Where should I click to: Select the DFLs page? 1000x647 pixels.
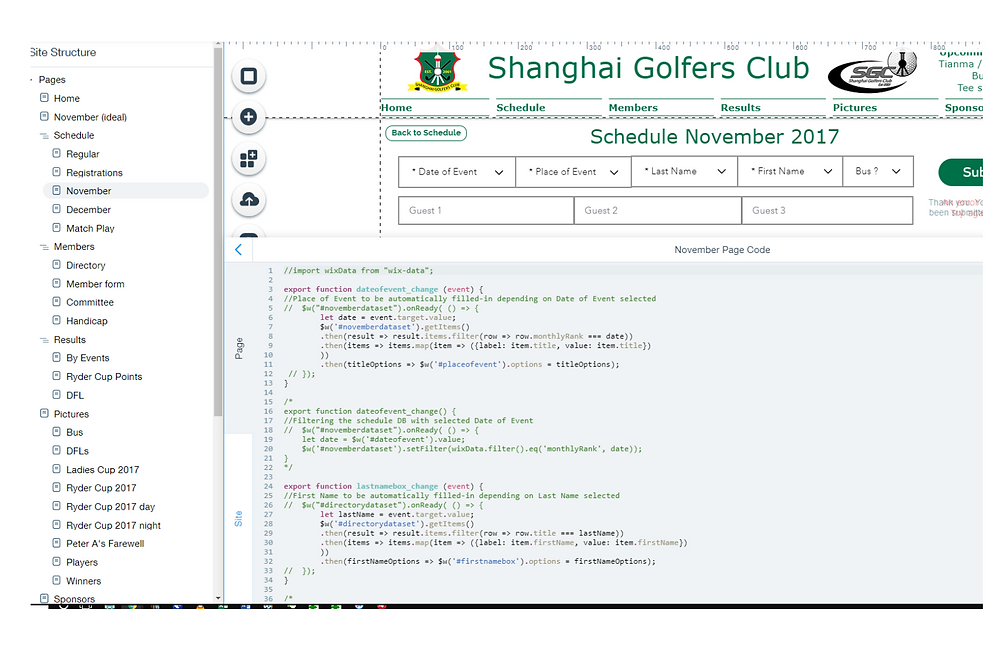tap(77, 451)
